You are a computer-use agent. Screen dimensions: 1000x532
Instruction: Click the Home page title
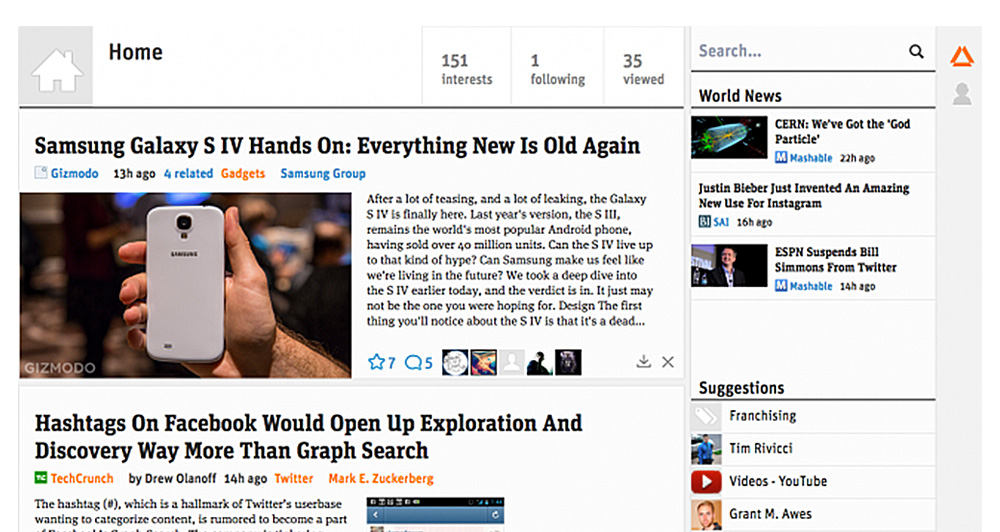coord(135,52)
